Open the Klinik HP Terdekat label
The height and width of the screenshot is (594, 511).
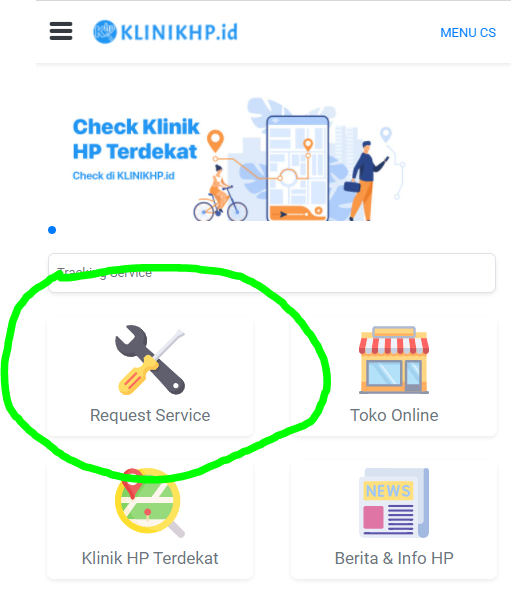[x=150, y=558]
